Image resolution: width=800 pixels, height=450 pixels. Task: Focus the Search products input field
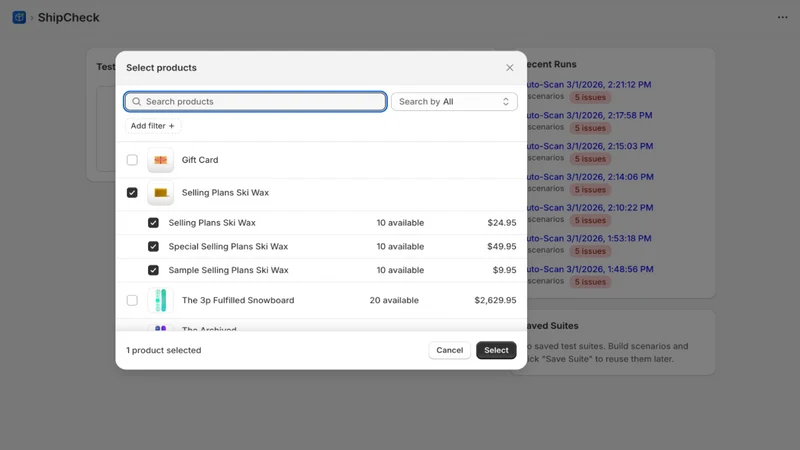tap(255, 102)
